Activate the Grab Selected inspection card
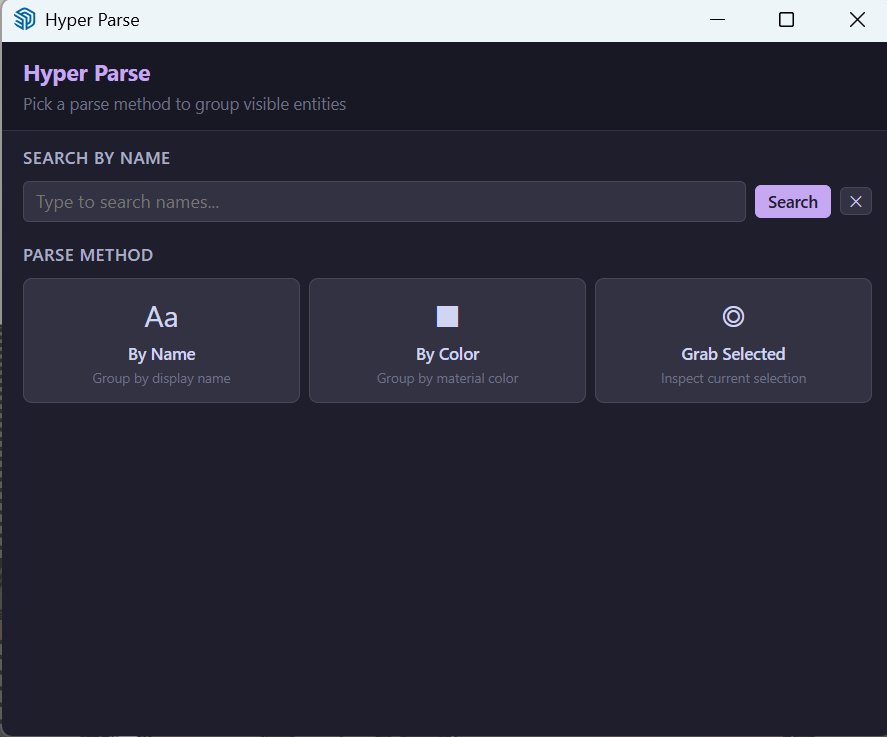887x737 pixels. 733,340
